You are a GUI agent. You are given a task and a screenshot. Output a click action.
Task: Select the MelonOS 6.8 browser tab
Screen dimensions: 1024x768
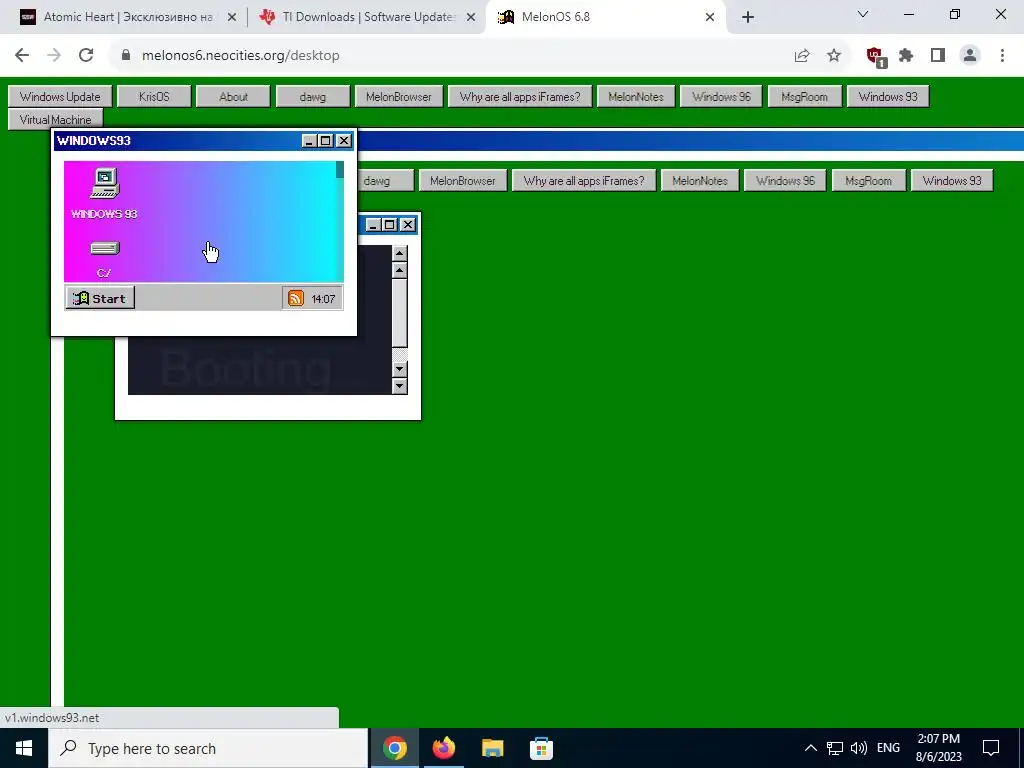607,17
